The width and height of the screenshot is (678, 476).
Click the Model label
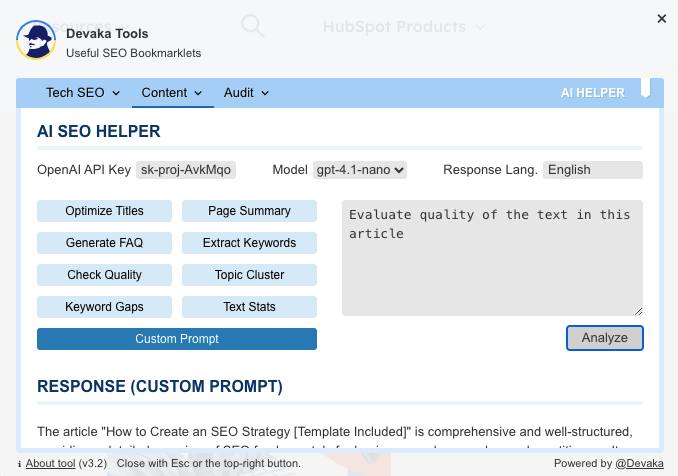tap(290, 170)
